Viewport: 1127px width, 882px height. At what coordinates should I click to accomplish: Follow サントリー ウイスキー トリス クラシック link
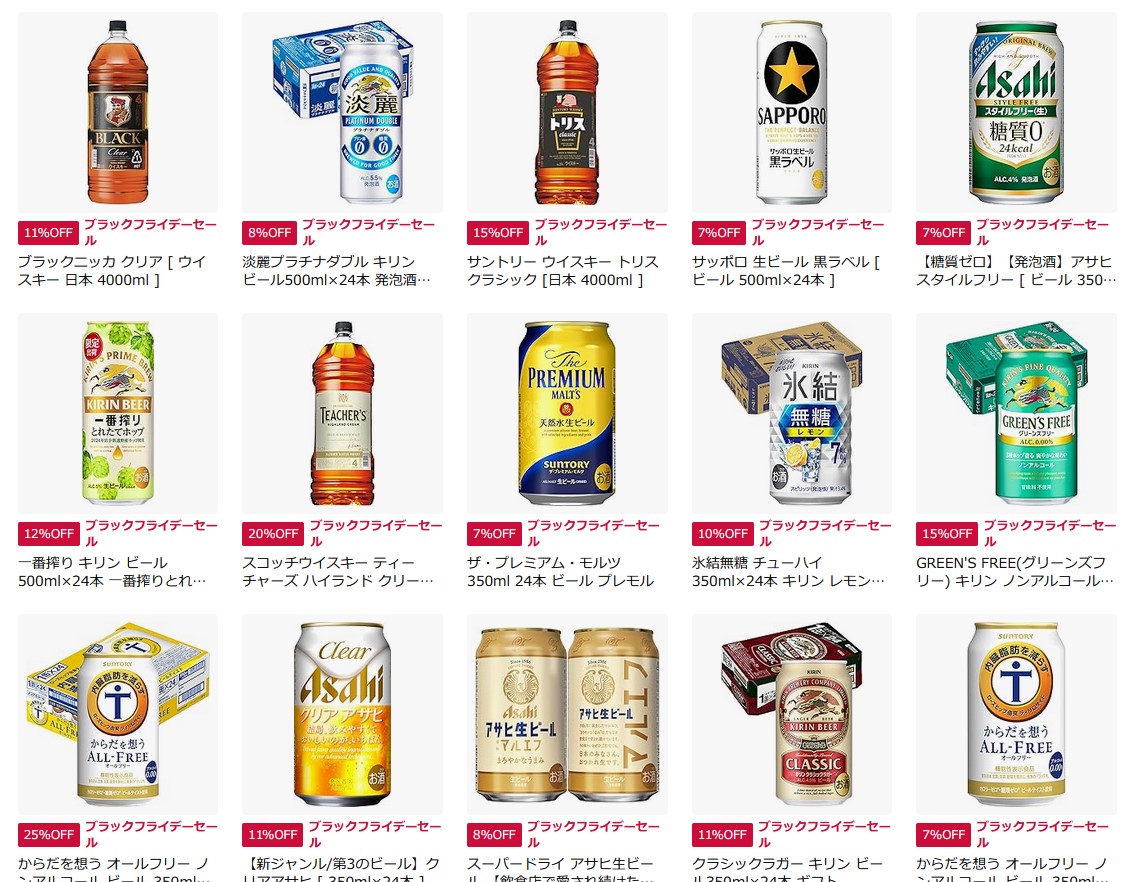(x=563, y=271)
